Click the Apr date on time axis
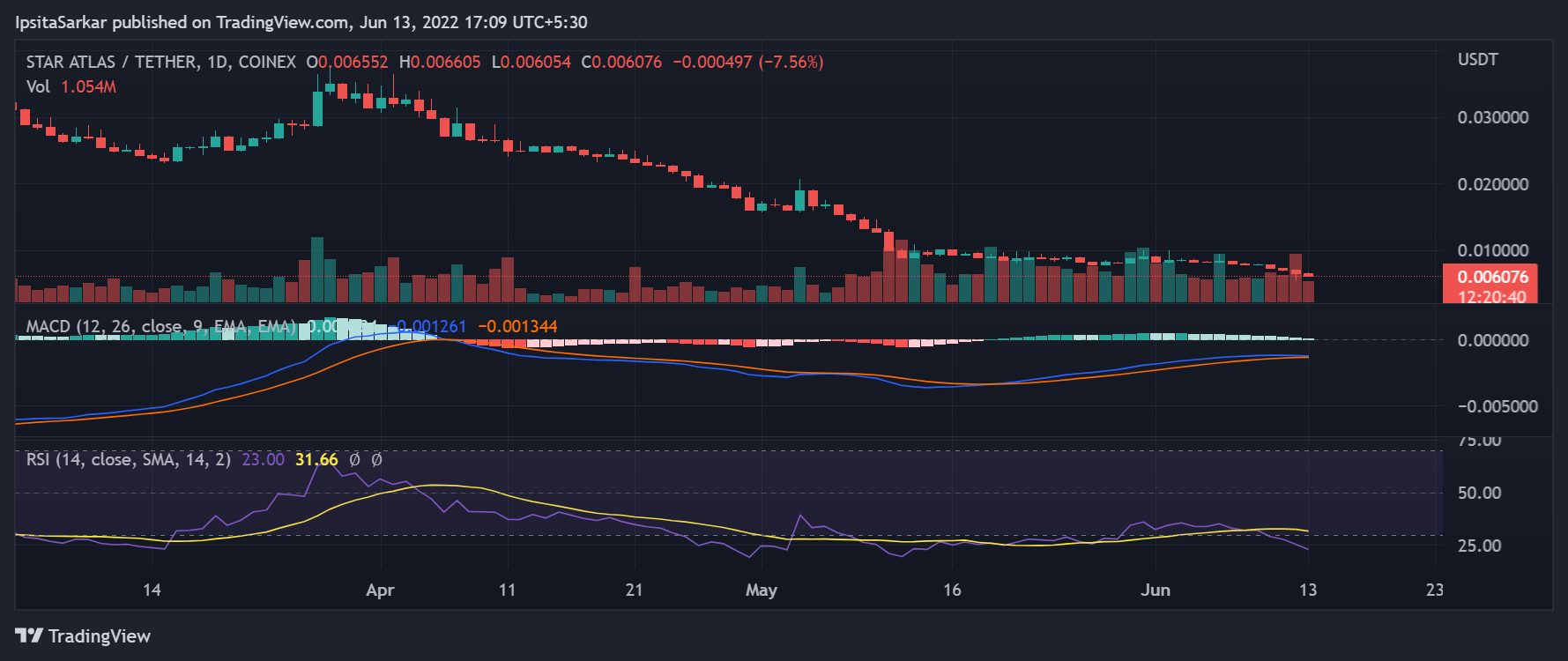The image size is (1568, 661). pyautogui.click(x=380, y=590)
